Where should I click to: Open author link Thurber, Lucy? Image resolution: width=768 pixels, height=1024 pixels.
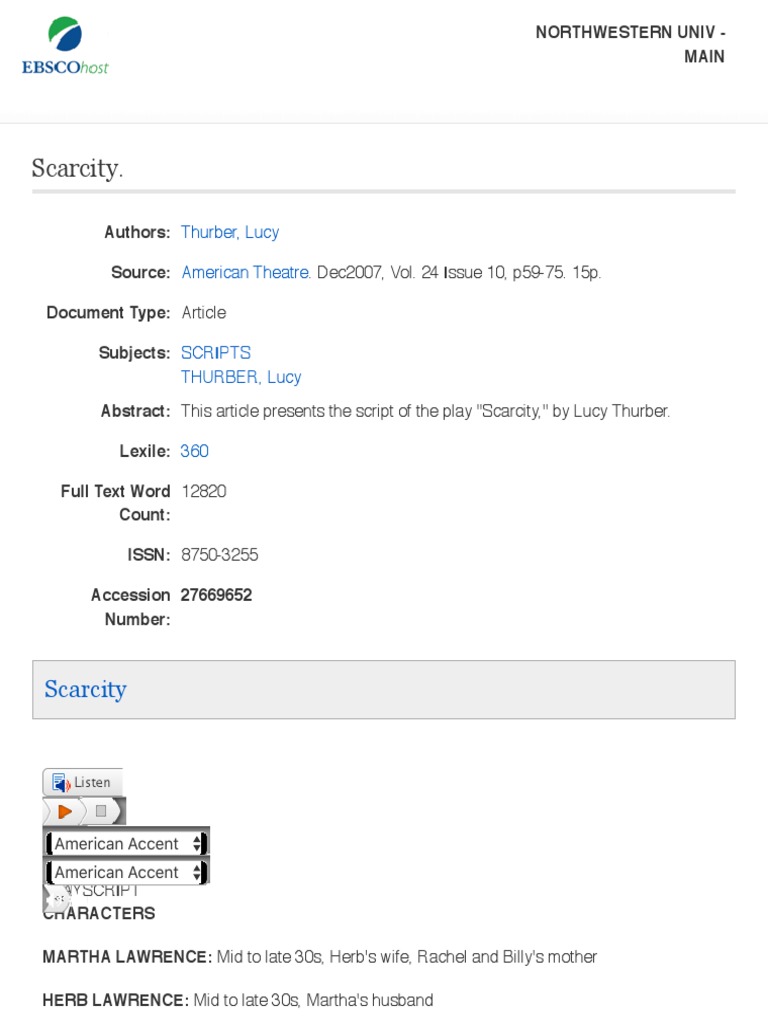230,232
